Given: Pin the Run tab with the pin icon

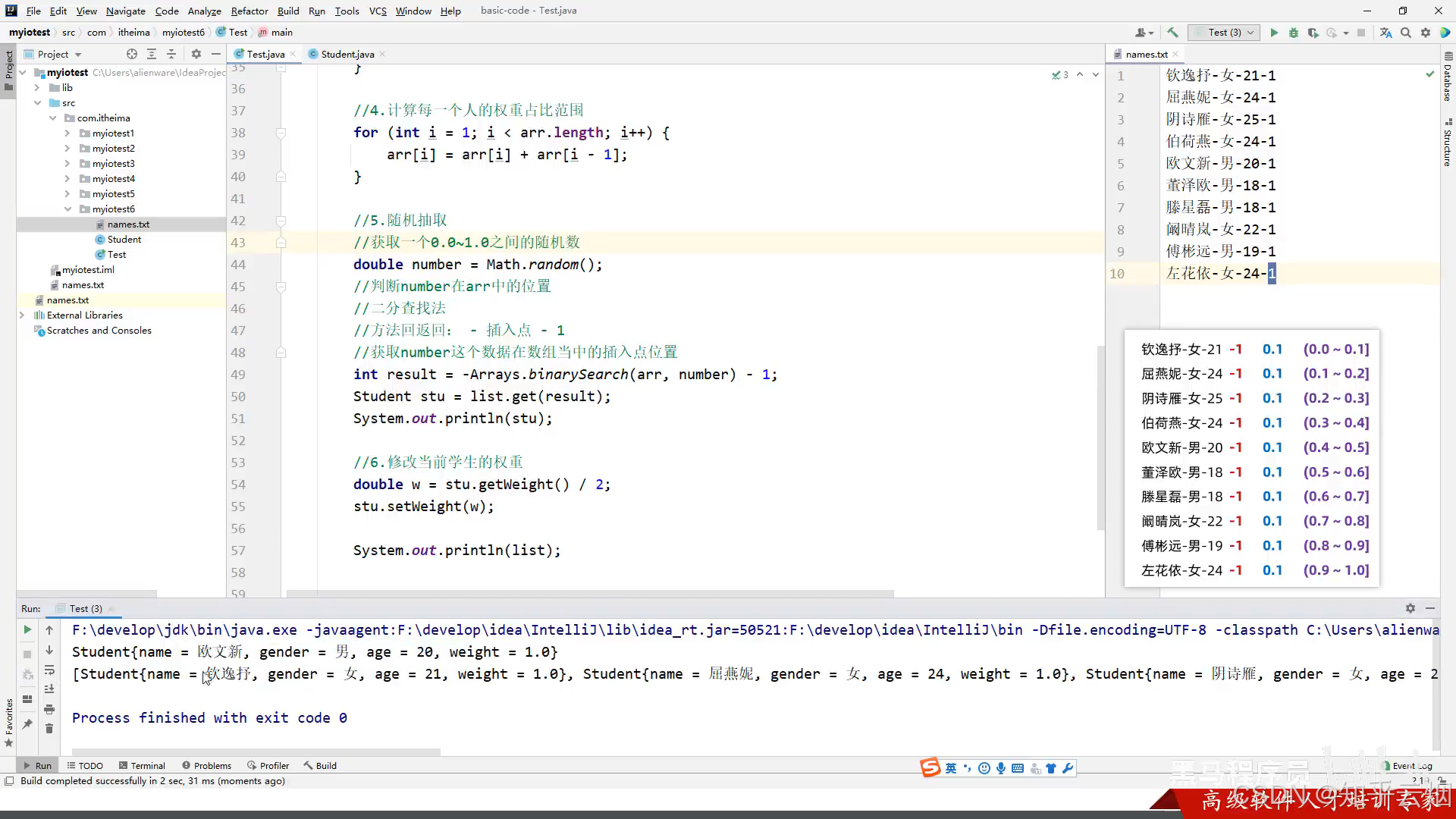Looking at the screenshot, I should (27, 724).
